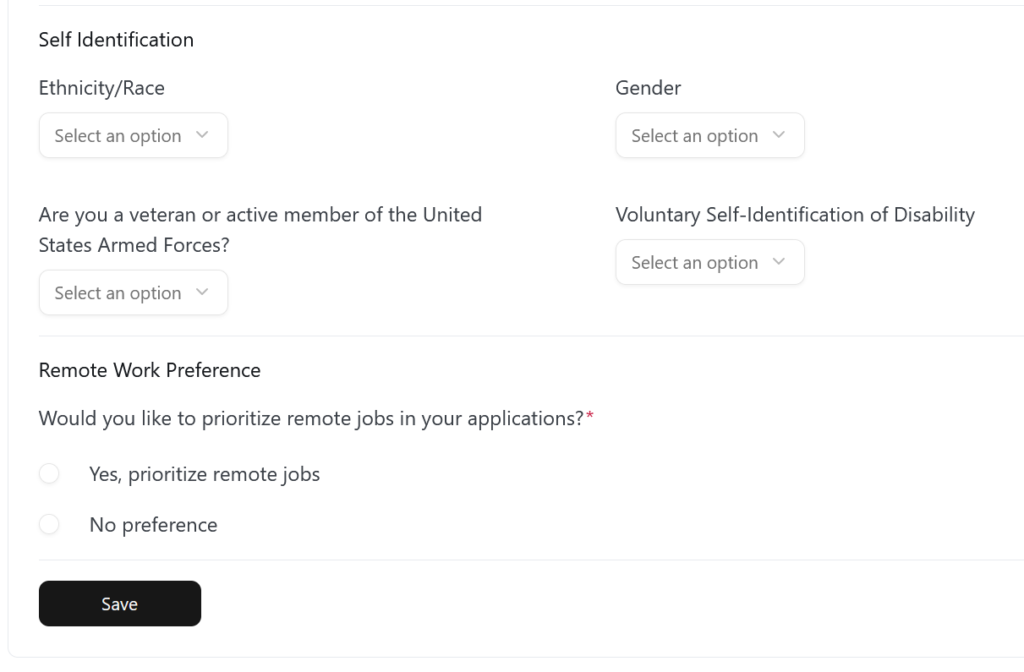This screenshot has width=1024, height=672.
Task: Click the No preference label text
Action: click(x=151, y=524)
